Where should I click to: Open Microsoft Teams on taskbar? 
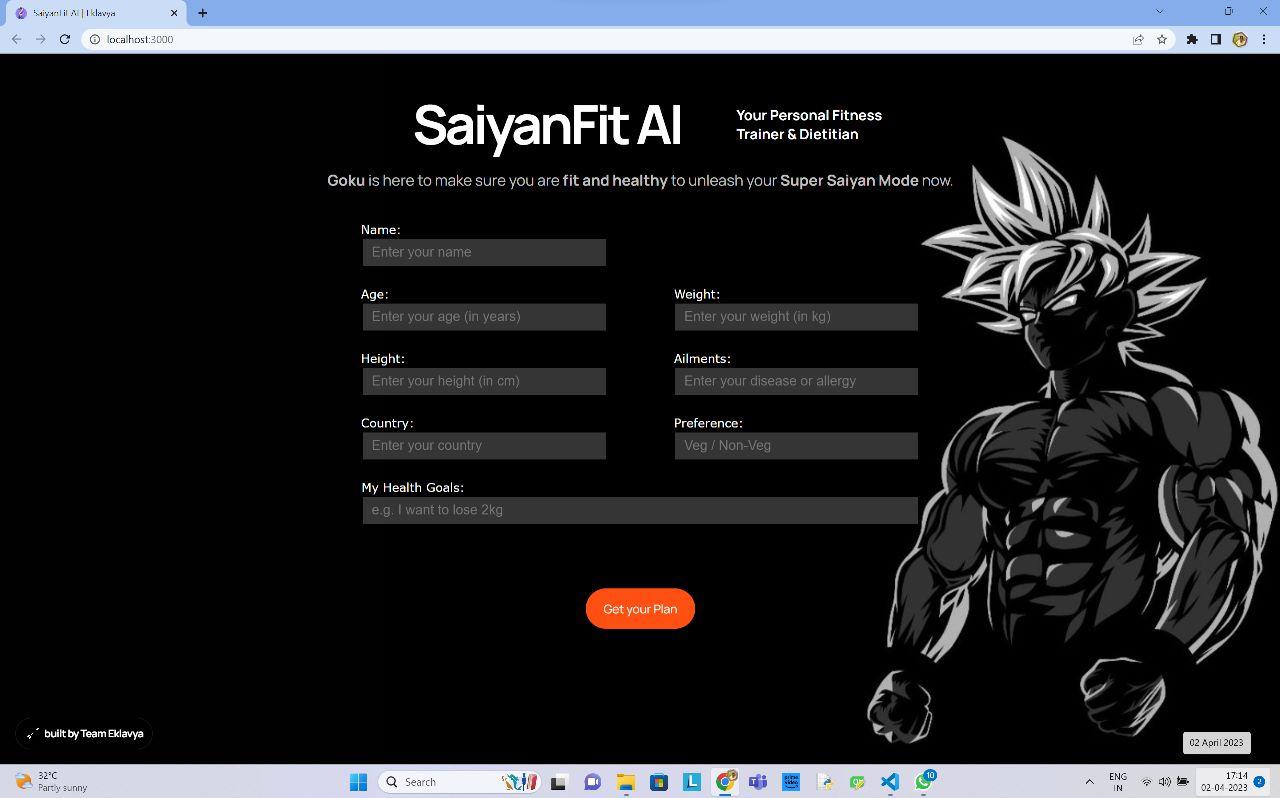(758, 782)
